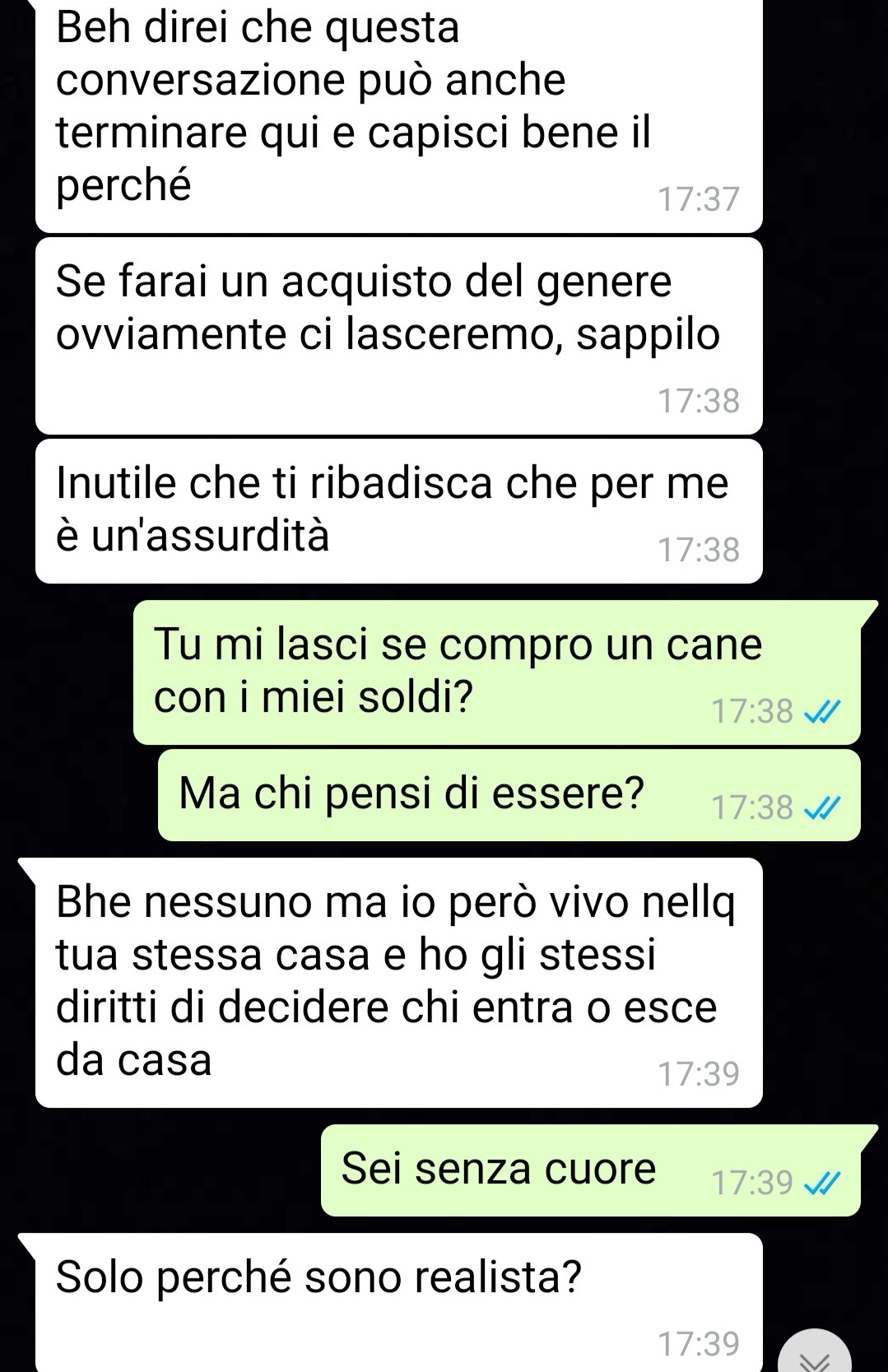
Task: Tap message starting 'Bhe nessuno ma io però'
Action: click(x=399, y=983)
